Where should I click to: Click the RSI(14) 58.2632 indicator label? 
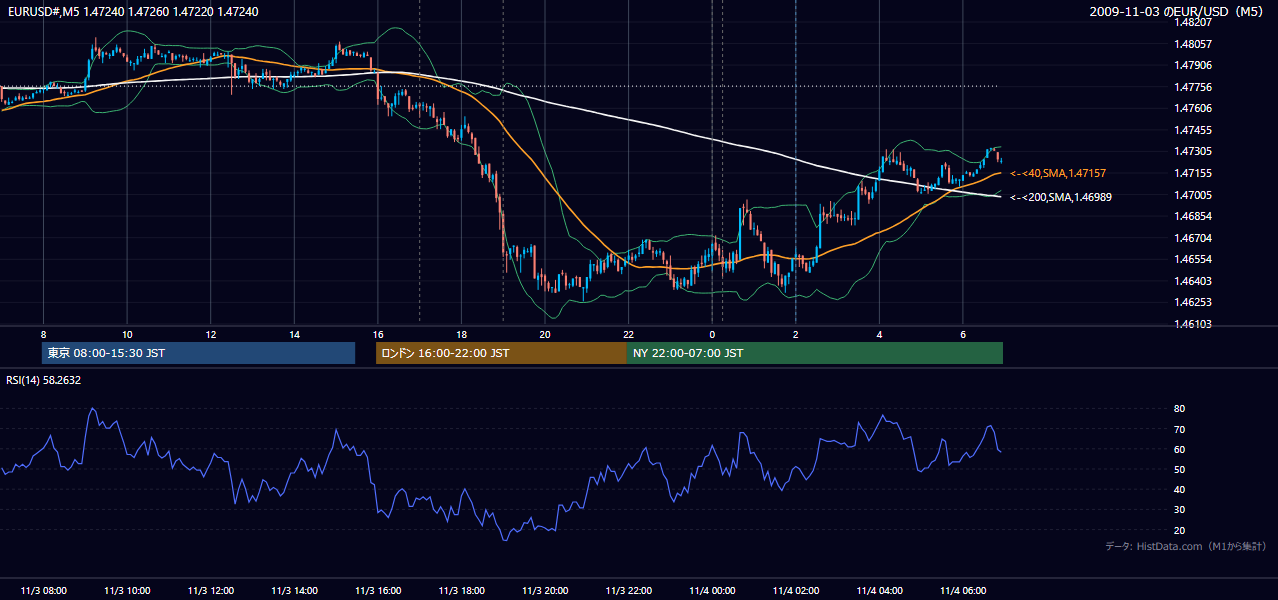(43, 380)
